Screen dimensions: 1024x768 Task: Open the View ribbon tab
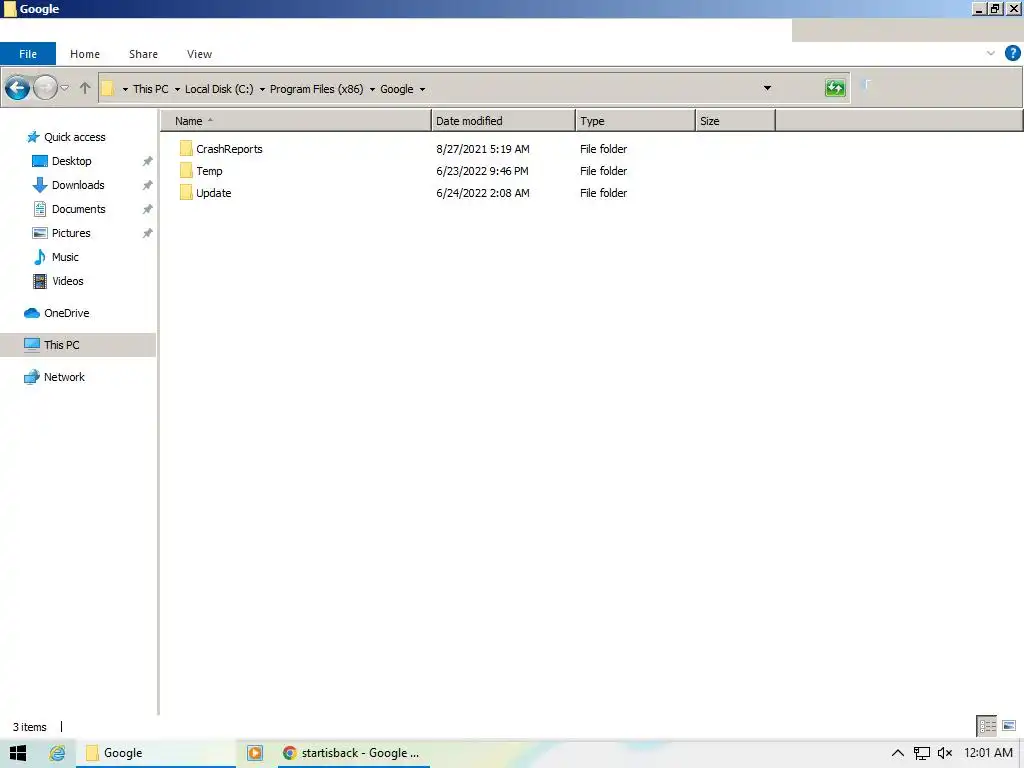pos(199,54)
